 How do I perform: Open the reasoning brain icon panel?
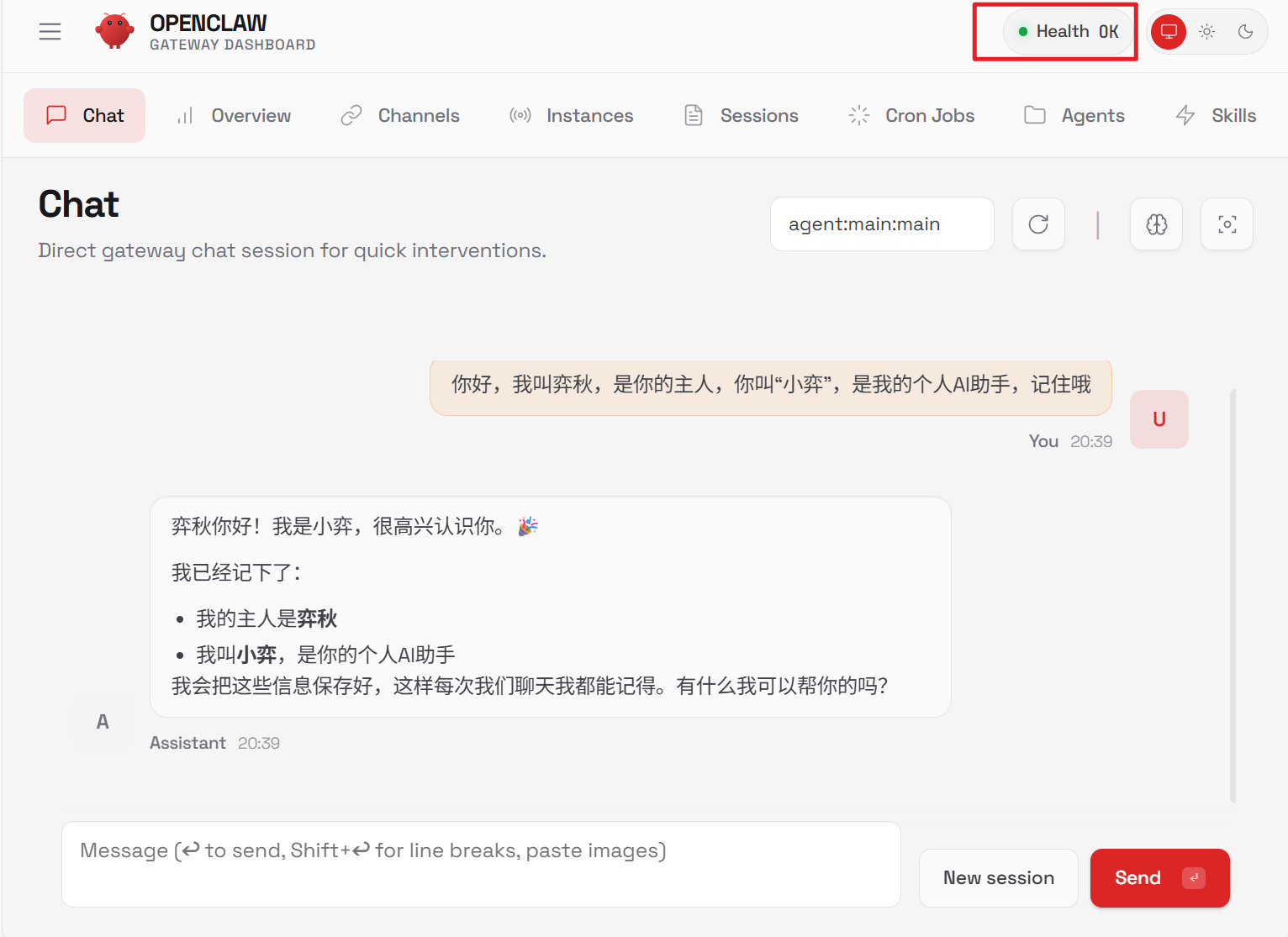click(x=1156, y=224)
